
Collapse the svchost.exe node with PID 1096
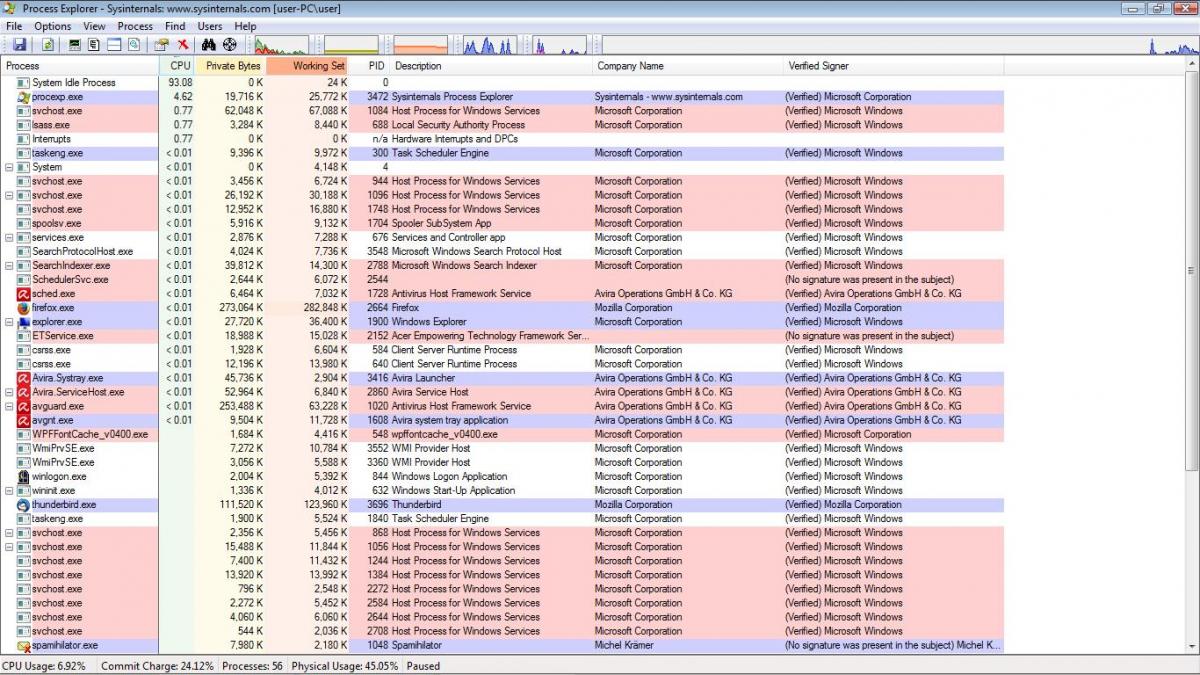click(10, 195)
